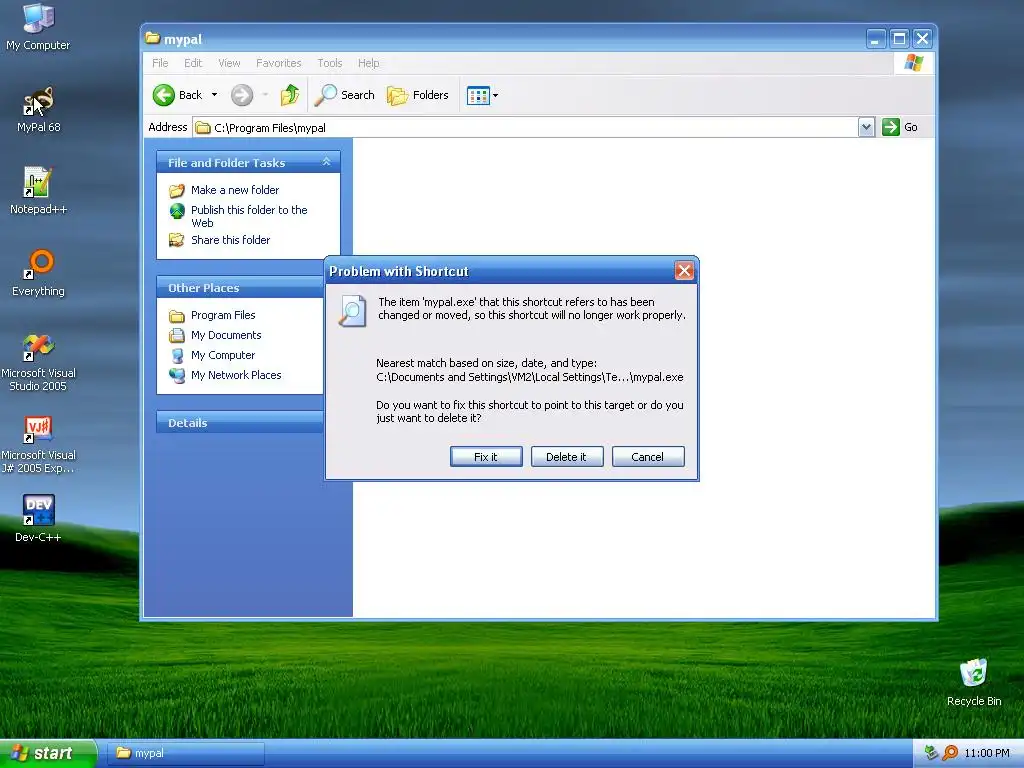Click the address path field
The image size is (1024, 768).
526,127
